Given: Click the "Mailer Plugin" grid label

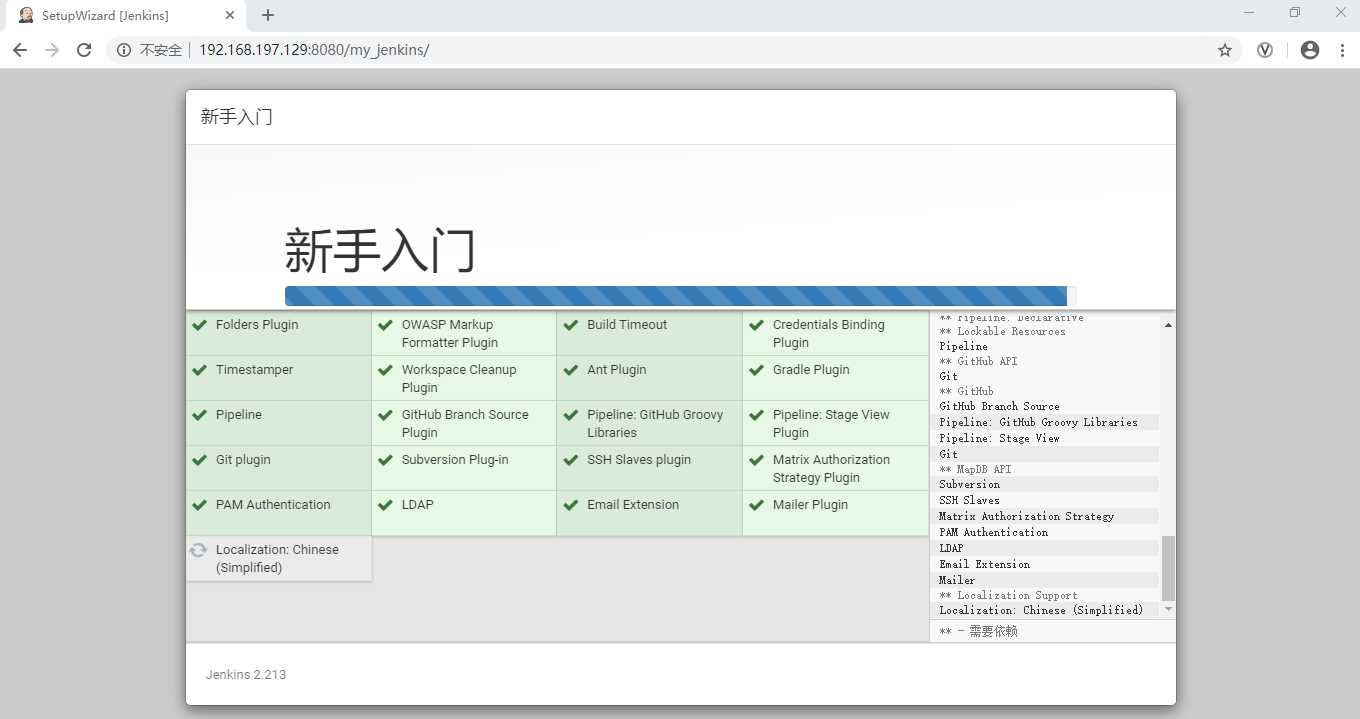Looking at the screenshot, I should [x=810, y=505].
